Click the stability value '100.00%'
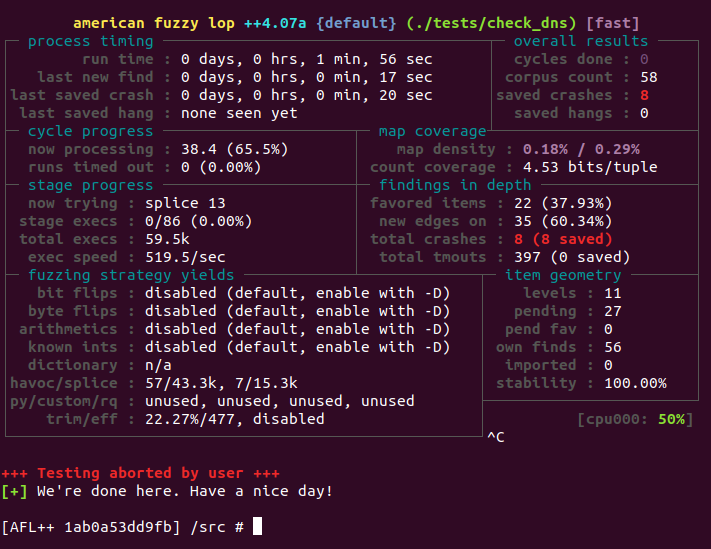 point(635,384)
